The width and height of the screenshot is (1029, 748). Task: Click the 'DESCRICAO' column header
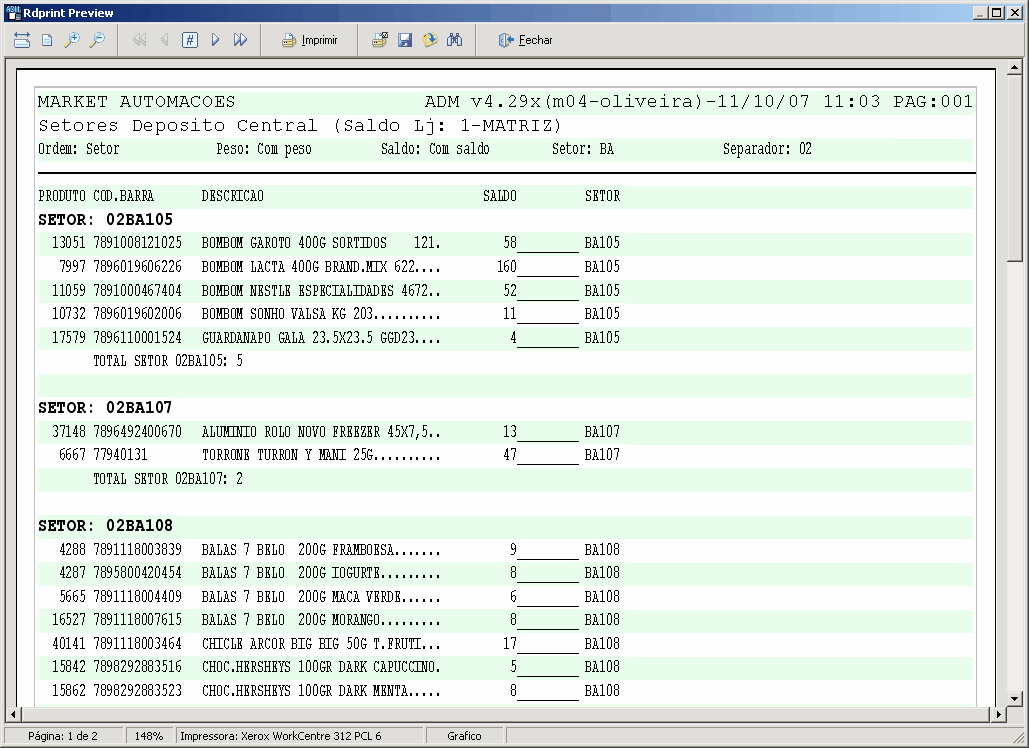pyautogui.click(x=233, y=196)
